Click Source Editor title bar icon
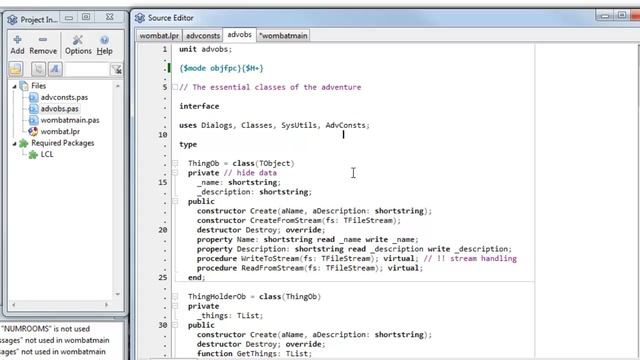The image size is (640, 360). tap(140, 18)
